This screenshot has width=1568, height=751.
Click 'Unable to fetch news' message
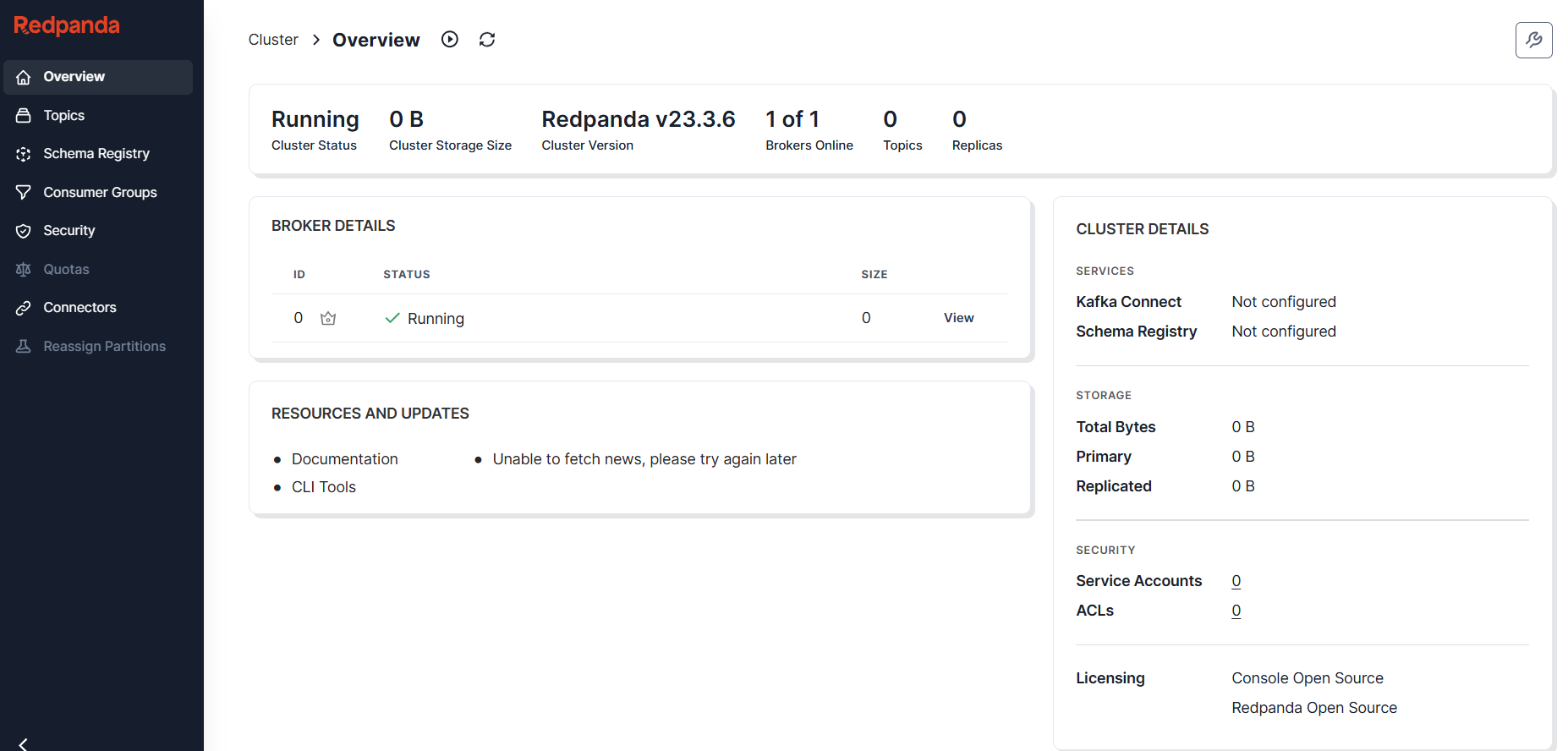coord(644,459)
